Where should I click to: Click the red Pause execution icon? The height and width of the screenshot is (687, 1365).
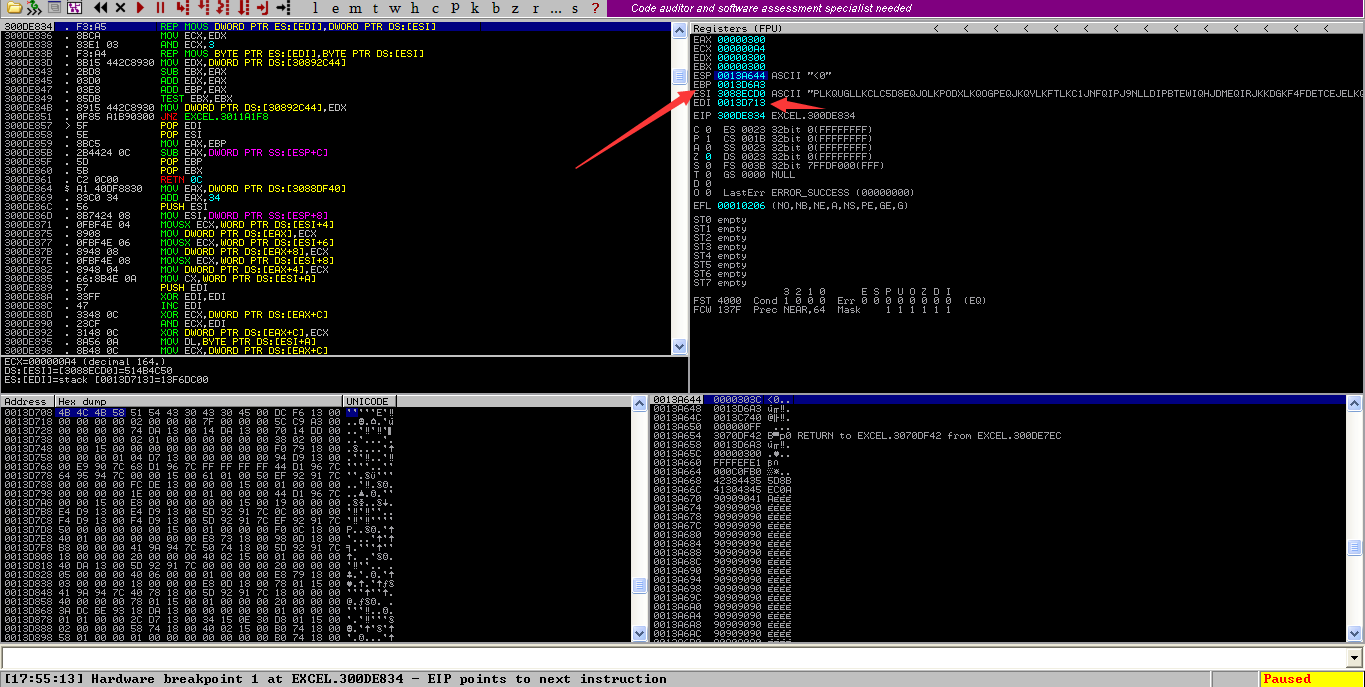160,8
